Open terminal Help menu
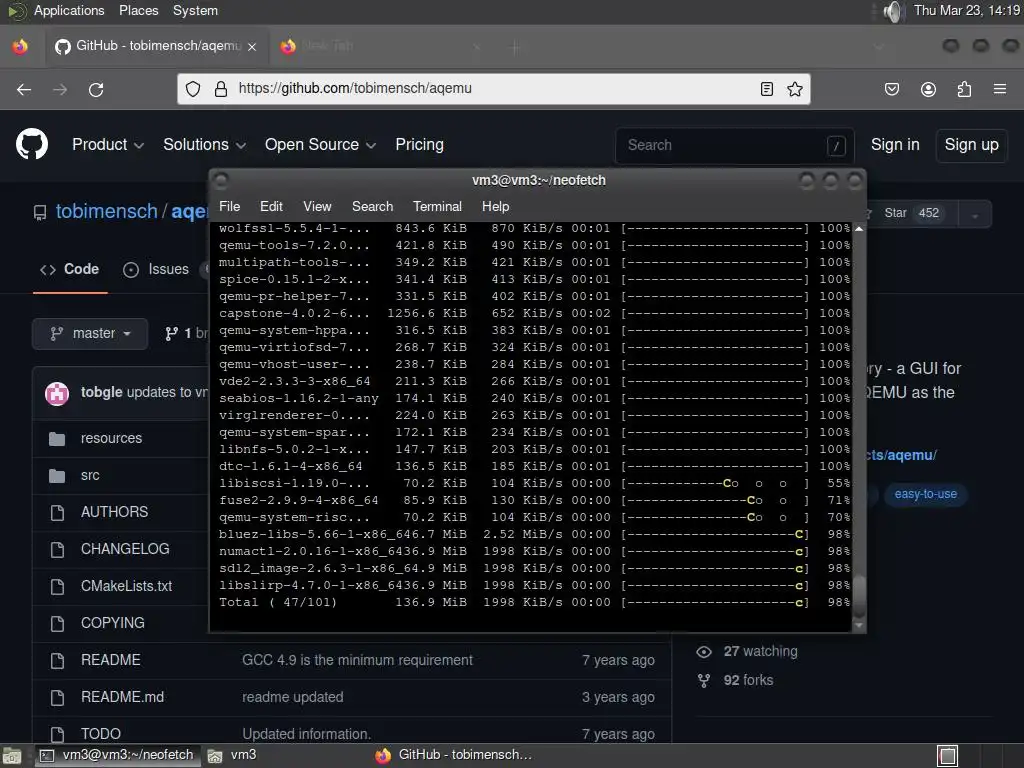This screenshot has height=768, width=1024. pyautogui.click(x=496, y=206)
